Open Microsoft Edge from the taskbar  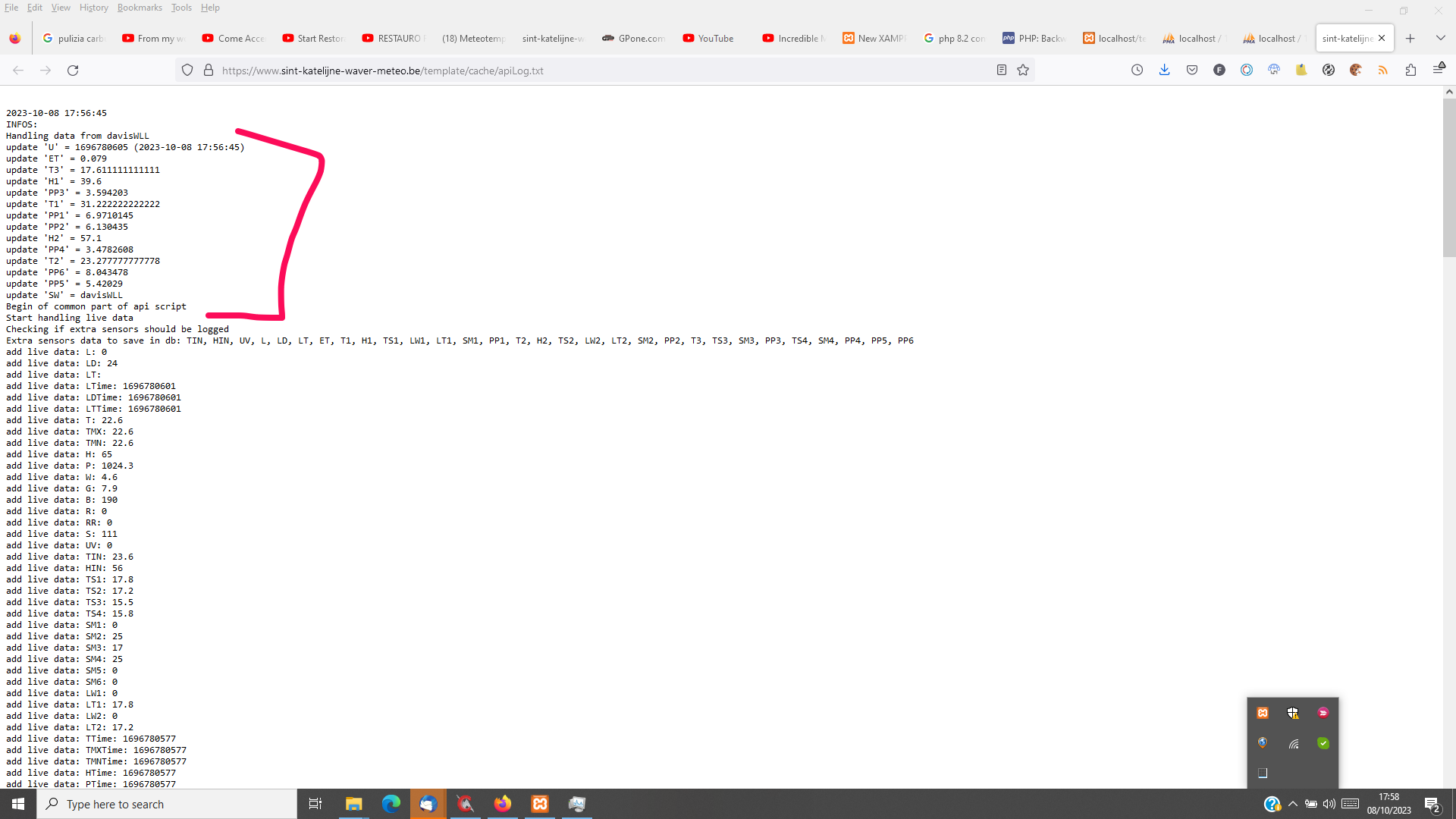(391, 804)
